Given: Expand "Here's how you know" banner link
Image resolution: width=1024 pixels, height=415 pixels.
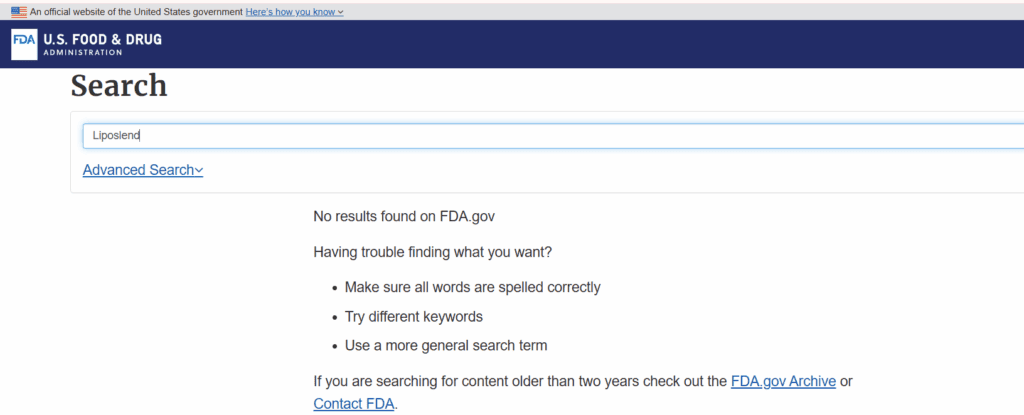Looking at the screenshot, I should [295, 12].
